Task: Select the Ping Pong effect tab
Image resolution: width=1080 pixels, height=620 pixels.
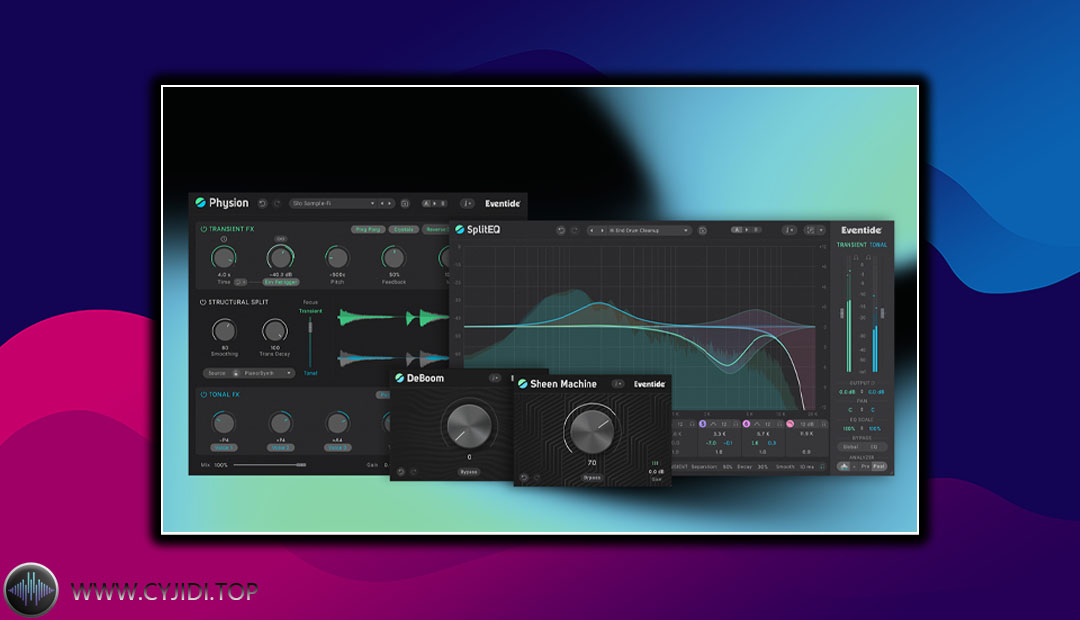Action: (x=368, y=229)
